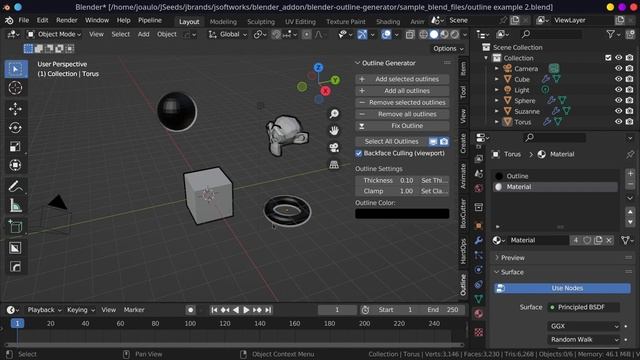The image size is (640, 360).
Task: Collapse the Outline Generator panel
Action: click(x=358, y=63)
